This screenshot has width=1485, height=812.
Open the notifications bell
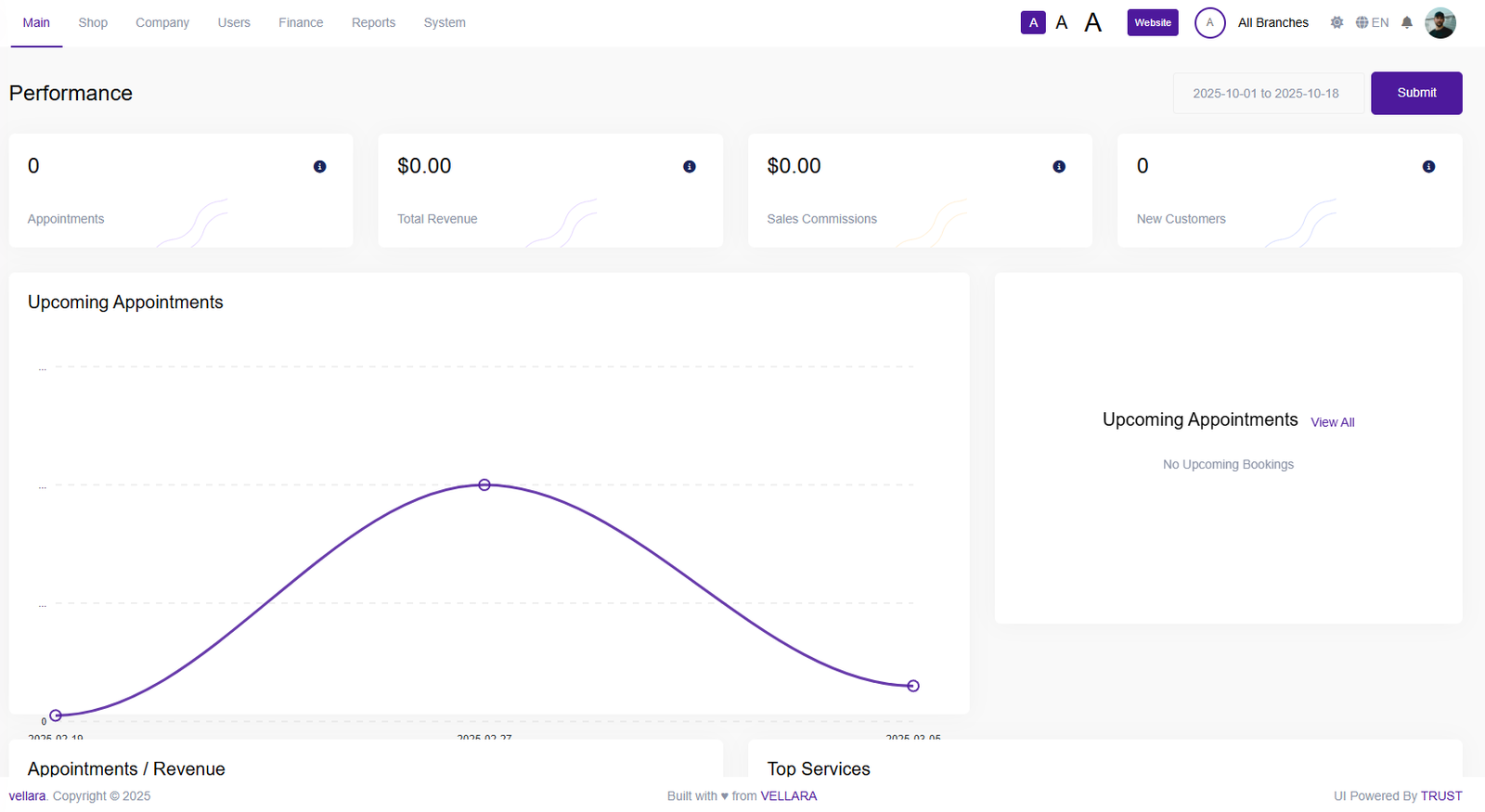pos(1406,23)
